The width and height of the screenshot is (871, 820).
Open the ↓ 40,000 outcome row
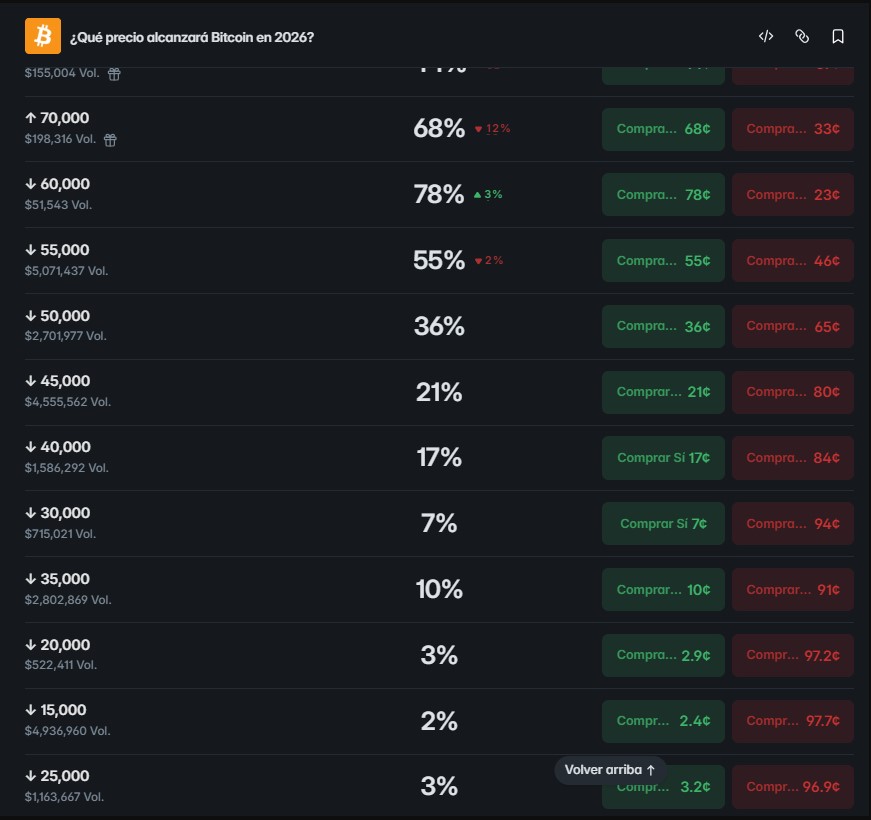439,458
